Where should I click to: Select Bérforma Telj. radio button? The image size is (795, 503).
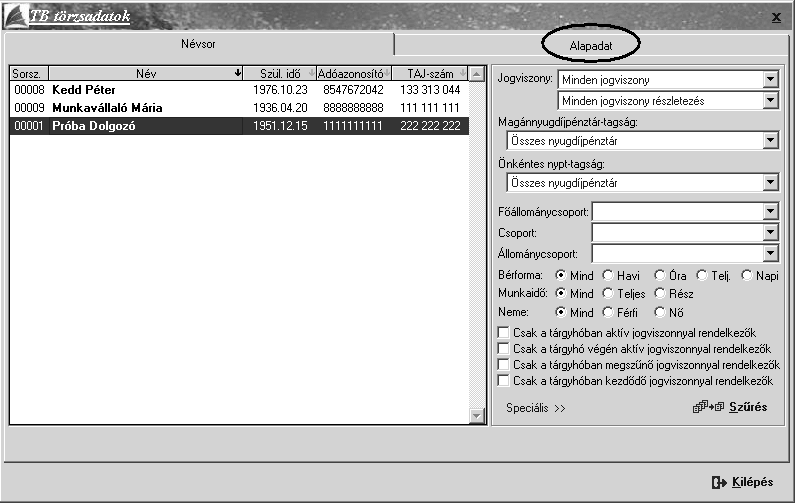pos(702,275)
